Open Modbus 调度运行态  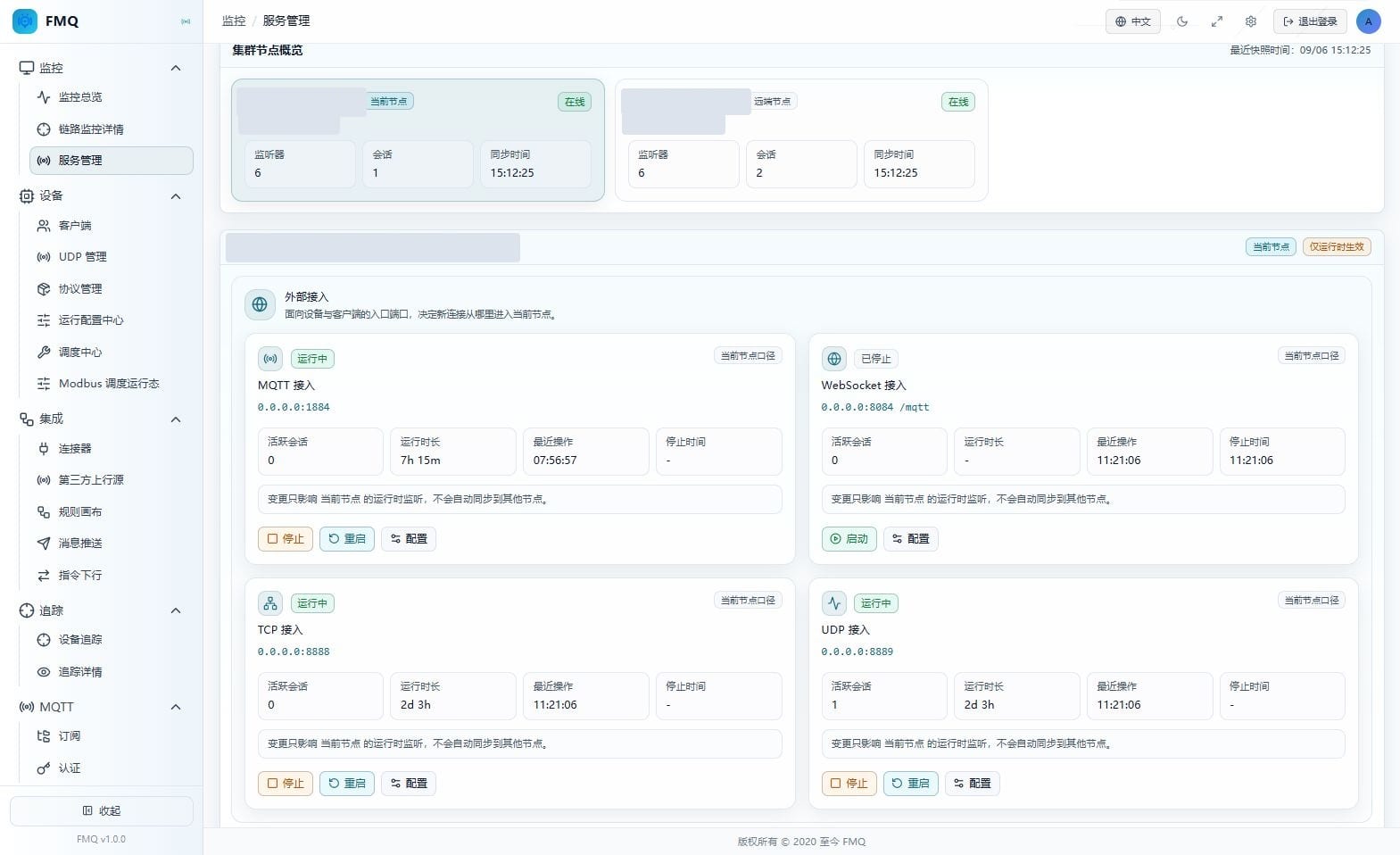(x=112, y=384)
